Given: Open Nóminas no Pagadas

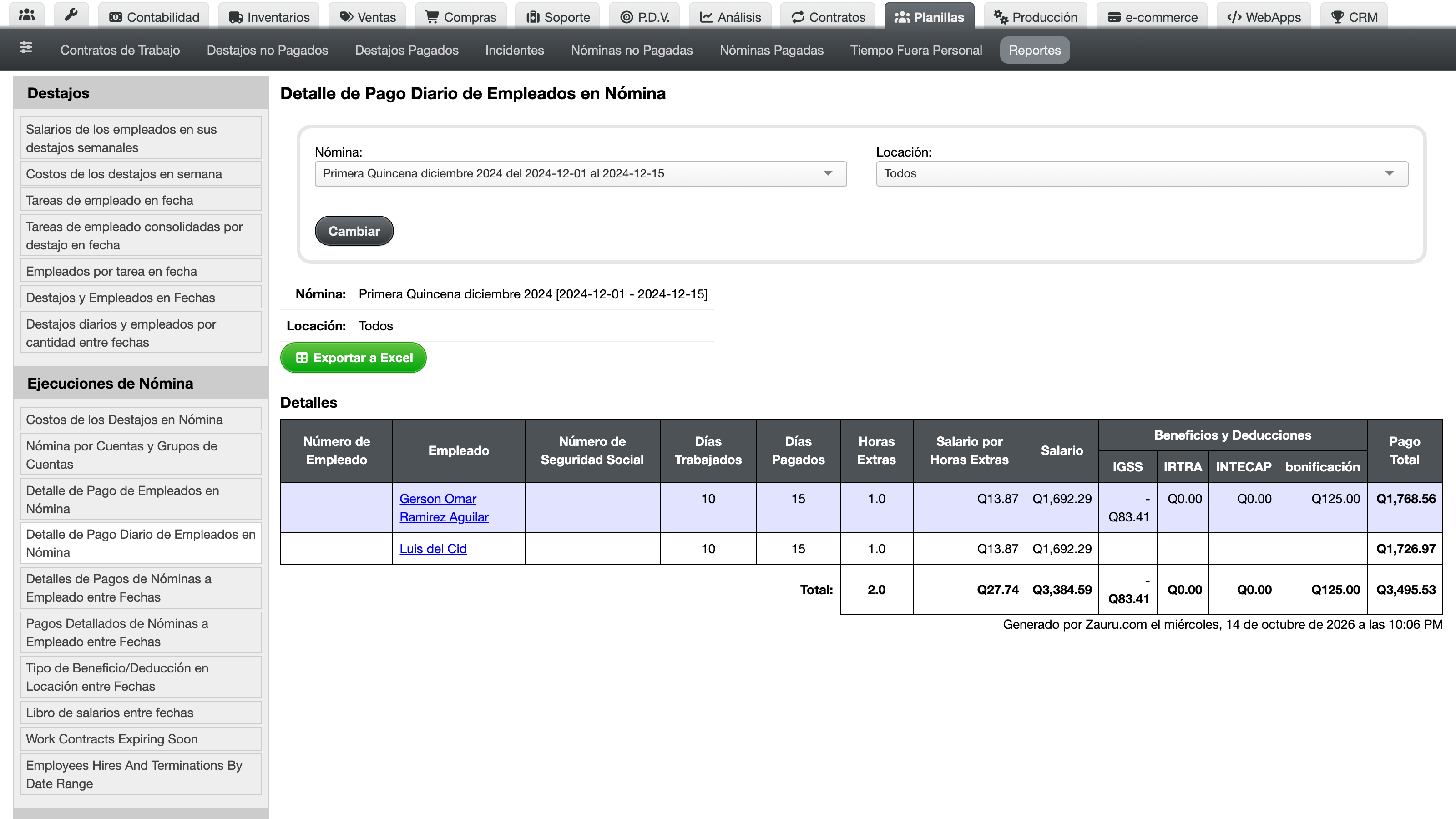Looking at the screenshot, I should pos(632,51).
